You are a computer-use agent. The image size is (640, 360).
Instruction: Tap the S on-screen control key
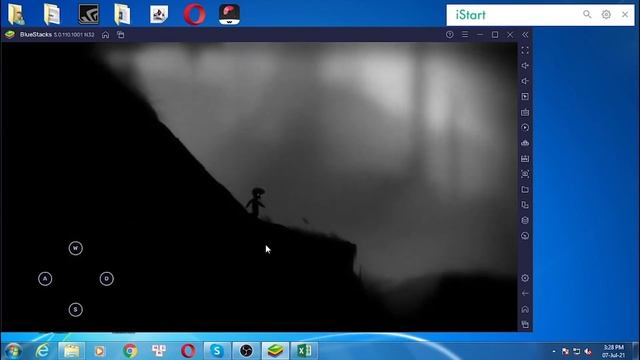76,310
